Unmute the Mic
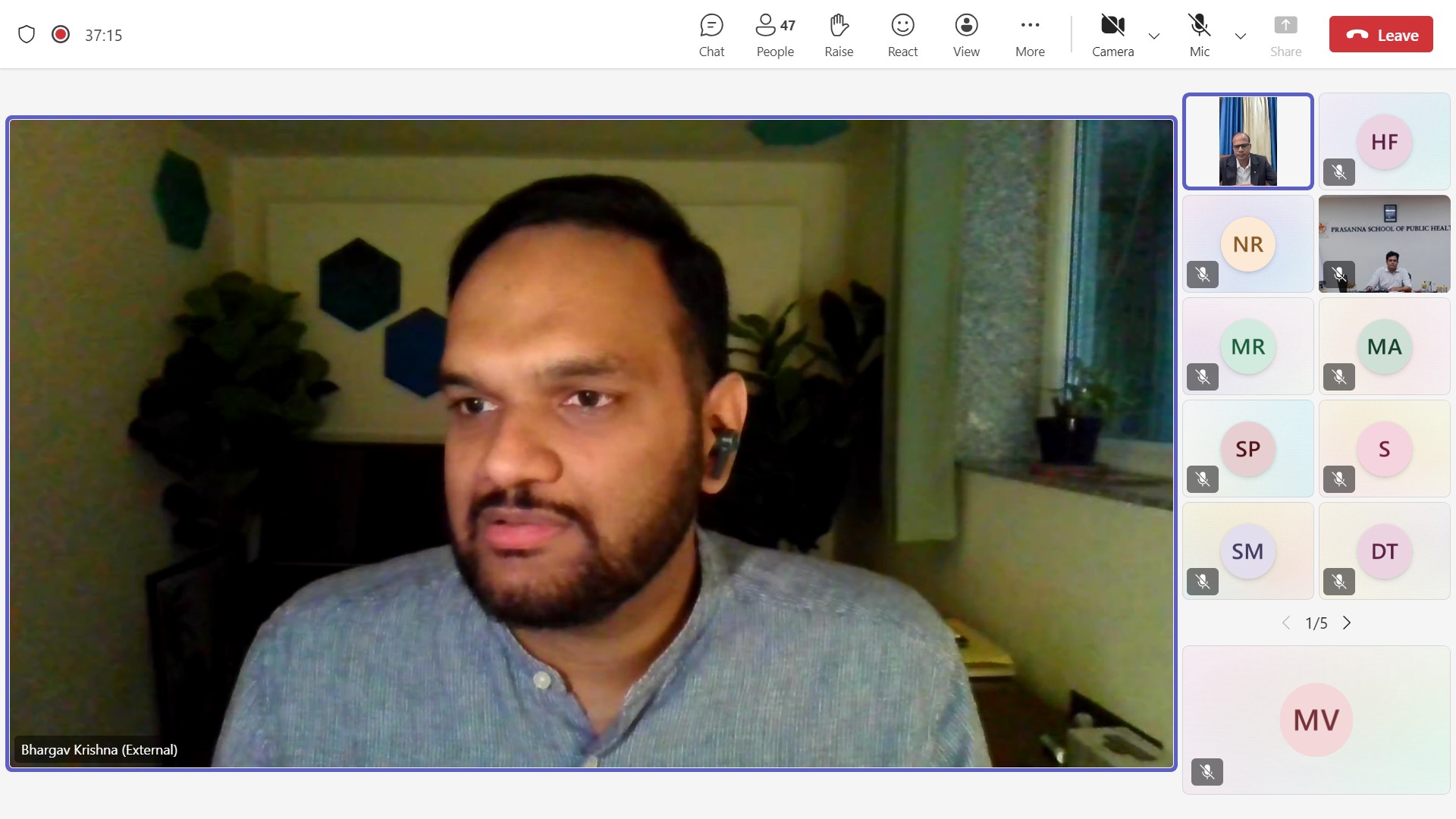The height and width of the screenshot is (819, 1456). click(1199, 35)
